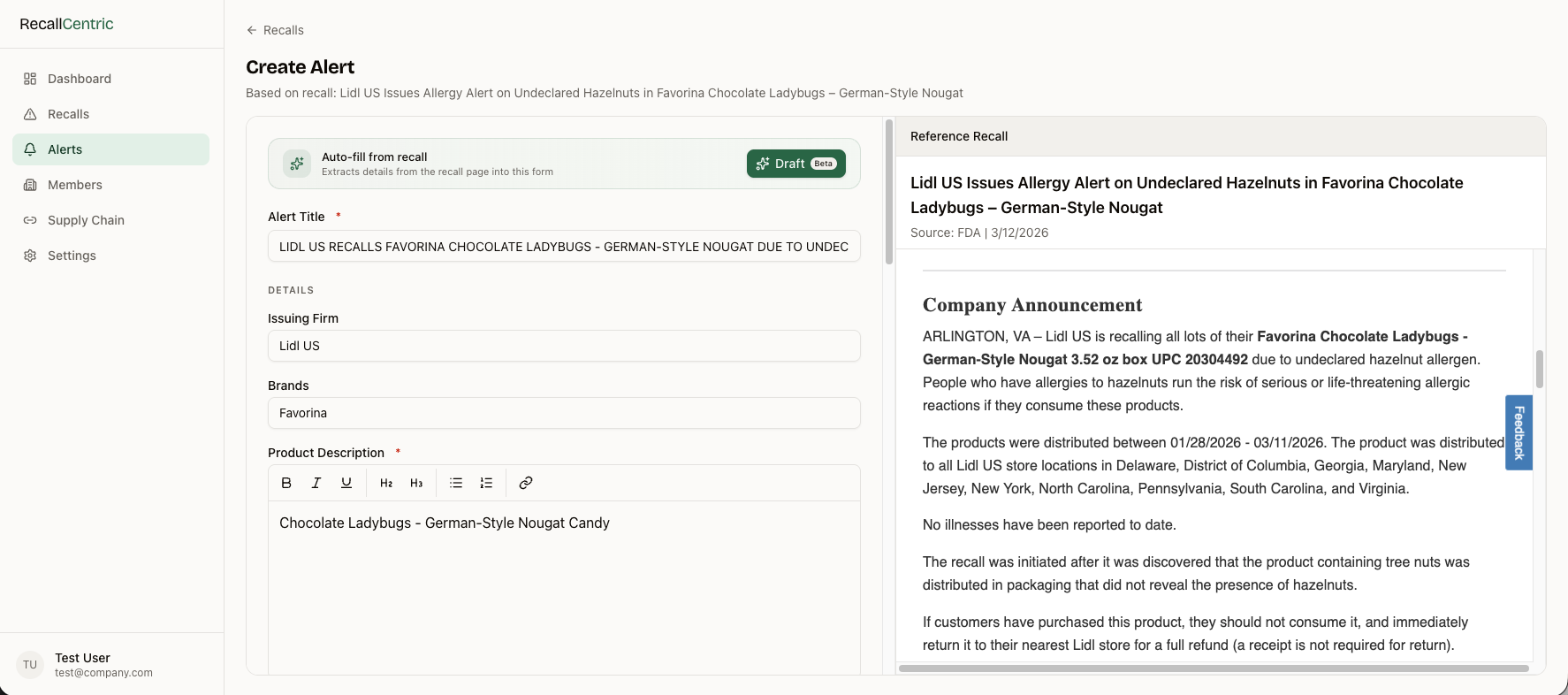Toggle italic formatting in description editor

pos(316,483)
